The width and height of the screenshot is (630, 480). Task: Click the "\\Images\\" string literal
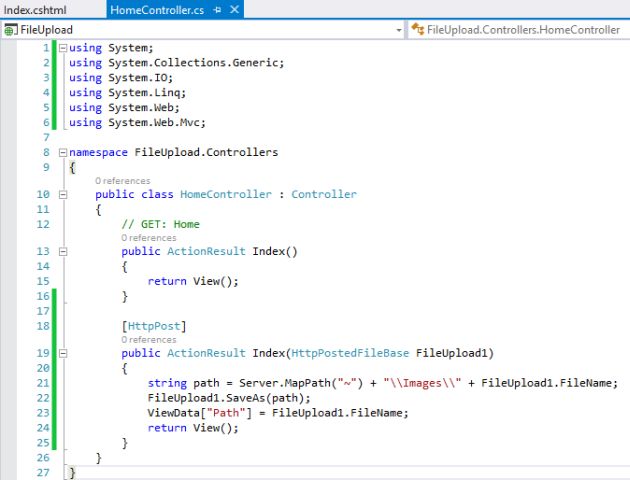coord(422,383)
